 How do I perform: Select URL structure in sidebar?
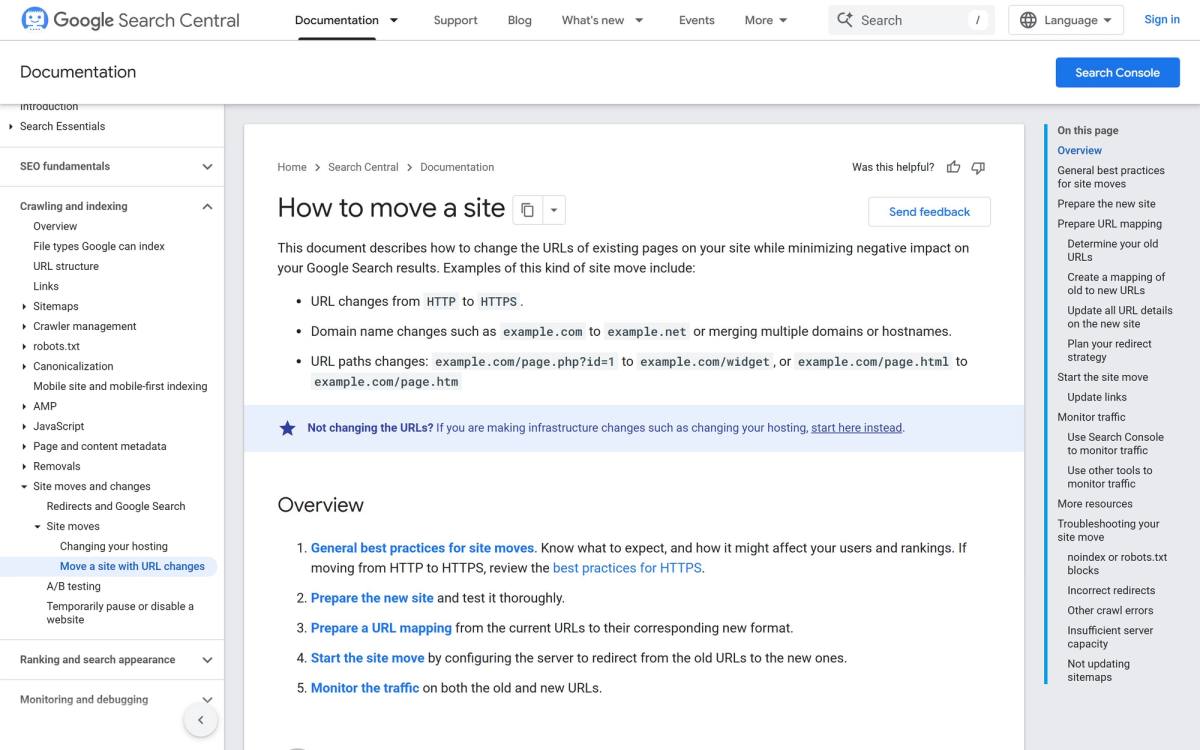pyautogui.click(x=66, y=266)
